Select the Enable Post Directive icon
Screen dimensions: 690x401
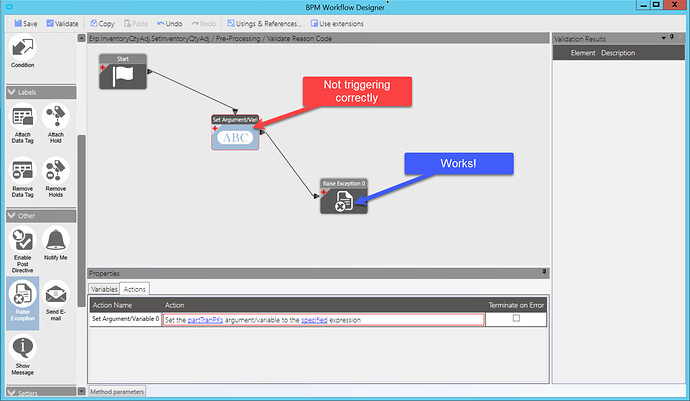coord(22,240)
